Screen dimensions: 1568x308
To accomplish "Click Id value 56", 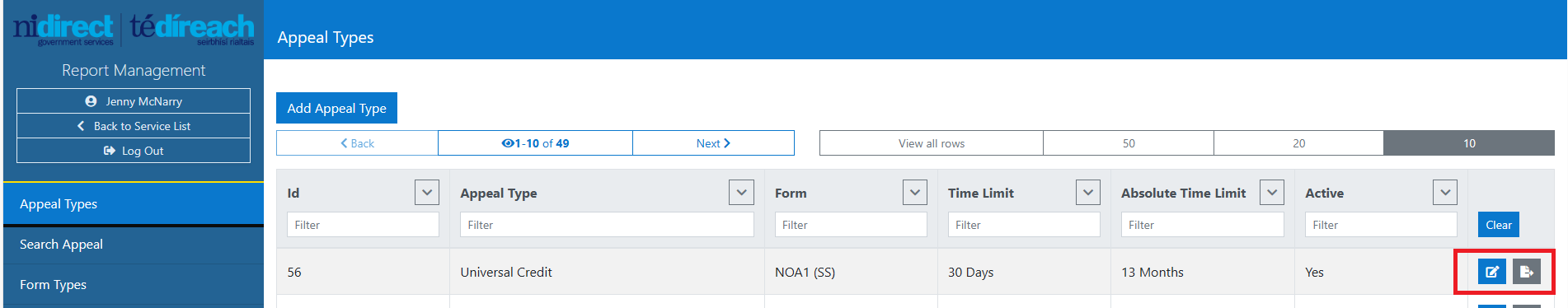I will 294,273.
